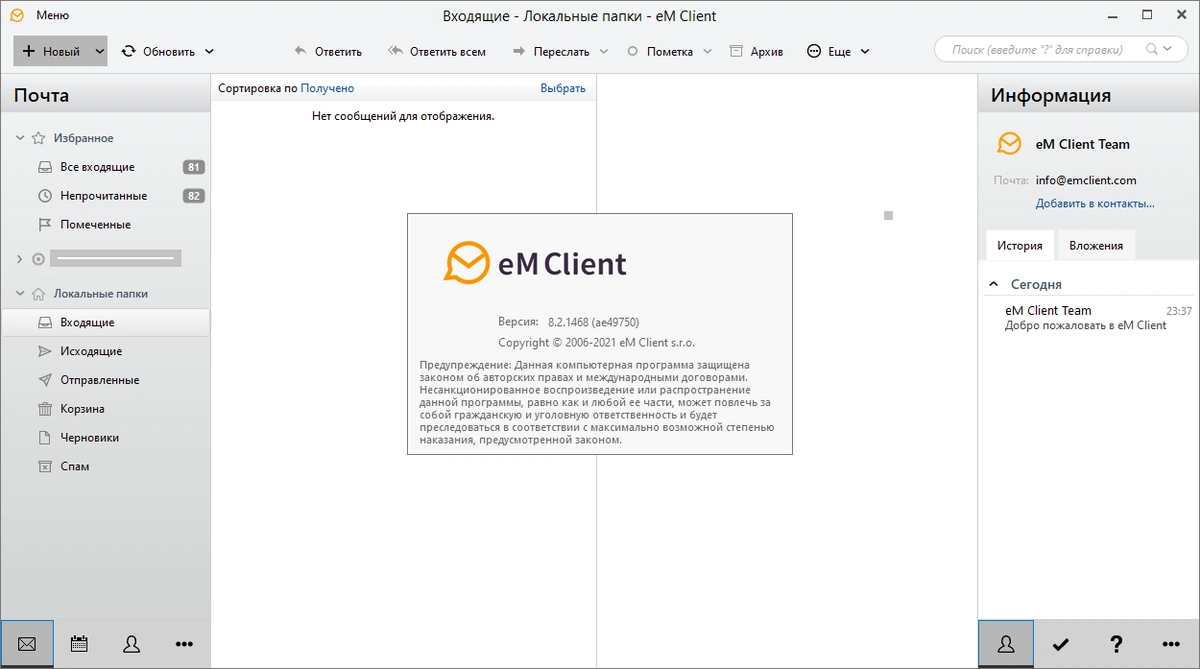
Task: Collapse the Локальные папки section
Action: (x=20, y=294)
